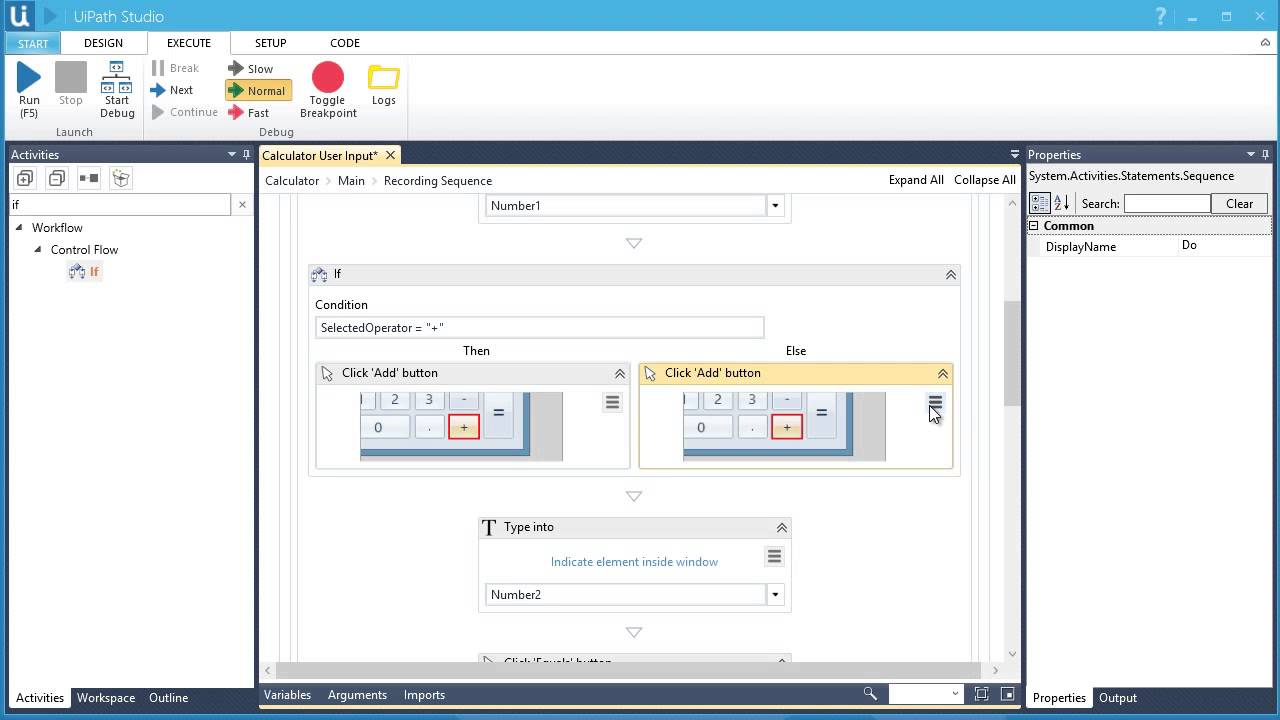
Task: Toggle the overview minimap icon
Action: [x=1007, y=694]
